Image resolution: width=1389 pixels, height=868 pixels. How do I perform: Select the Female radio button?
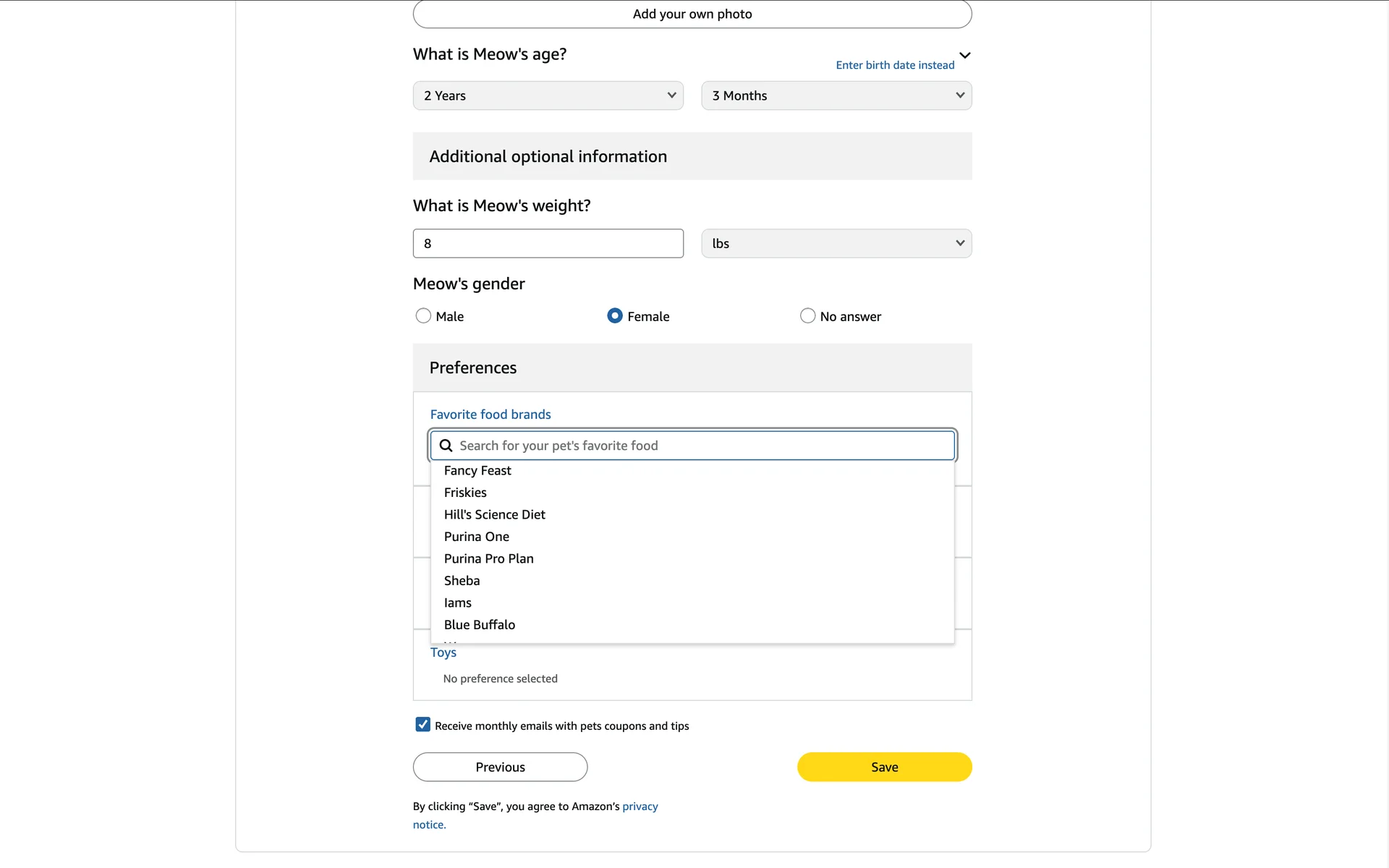615,316
